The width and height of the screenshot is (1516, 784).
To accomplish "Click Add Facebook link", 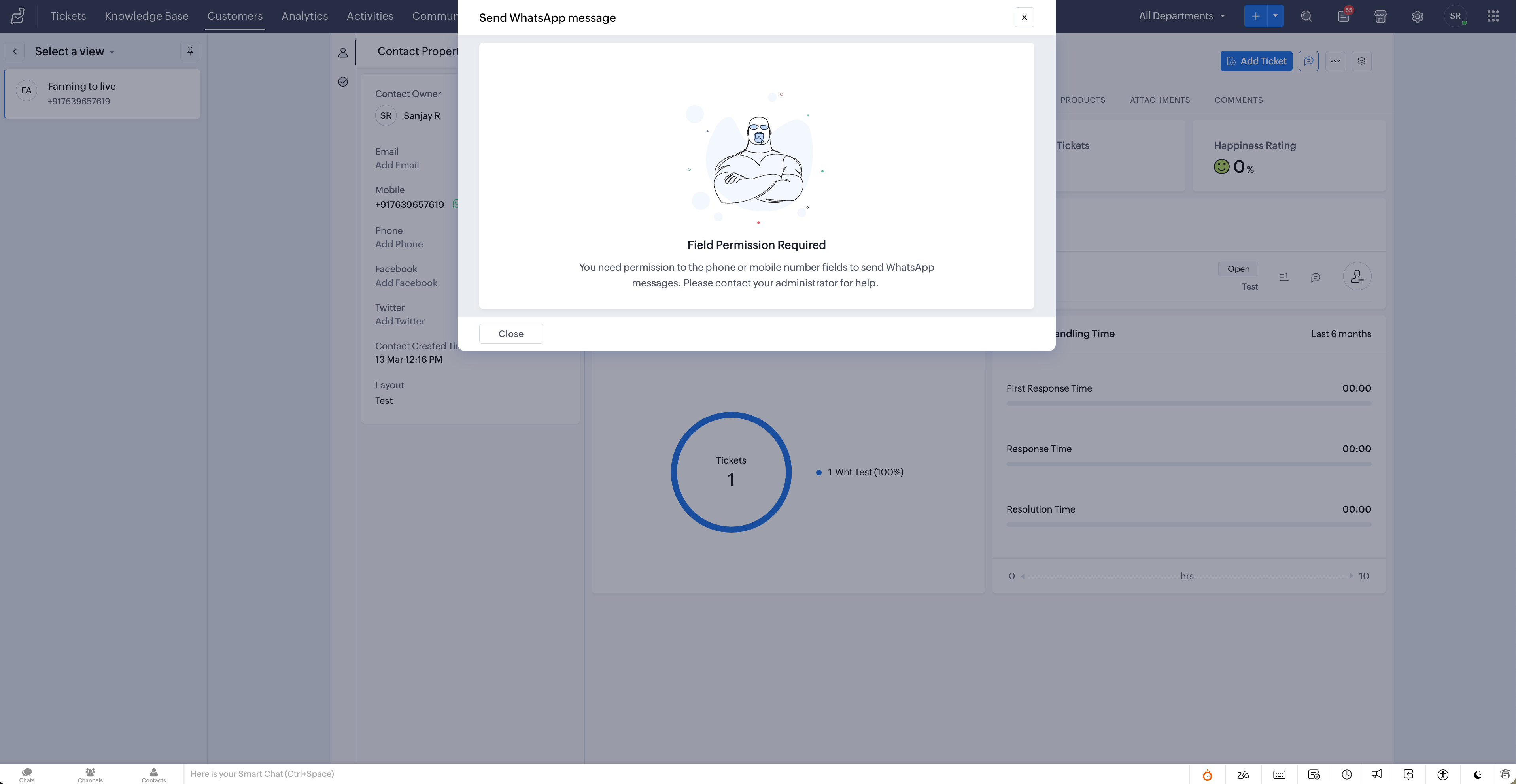I will (406, 283).
